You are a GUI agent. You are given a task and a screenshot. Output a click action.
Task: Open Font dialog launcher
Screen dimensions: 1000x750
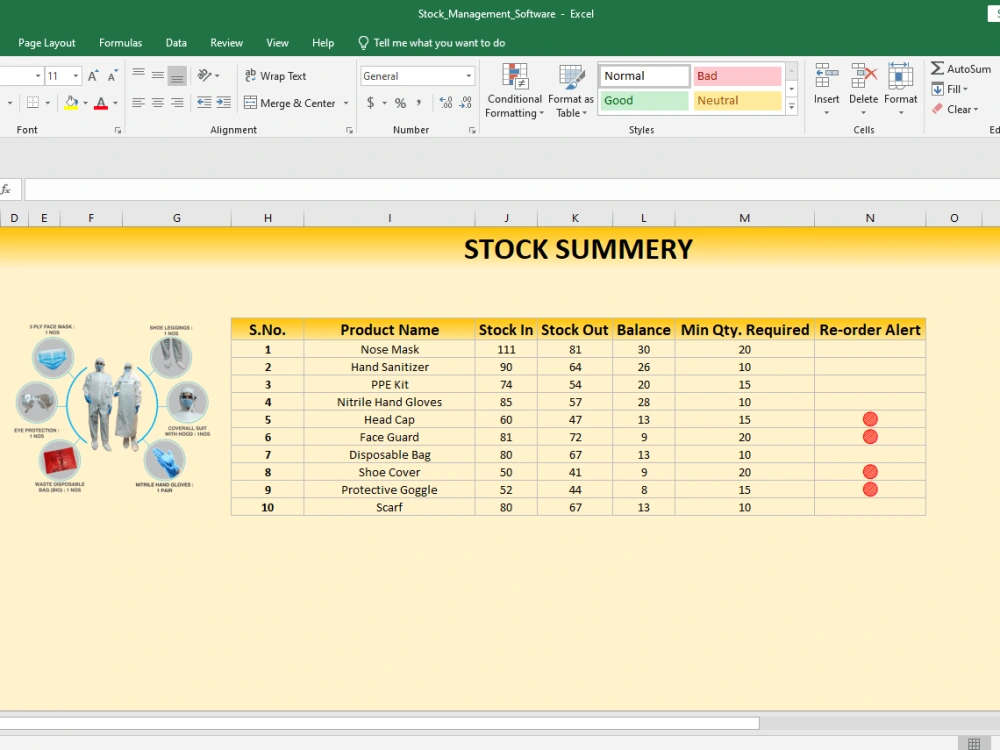(118, 130)
